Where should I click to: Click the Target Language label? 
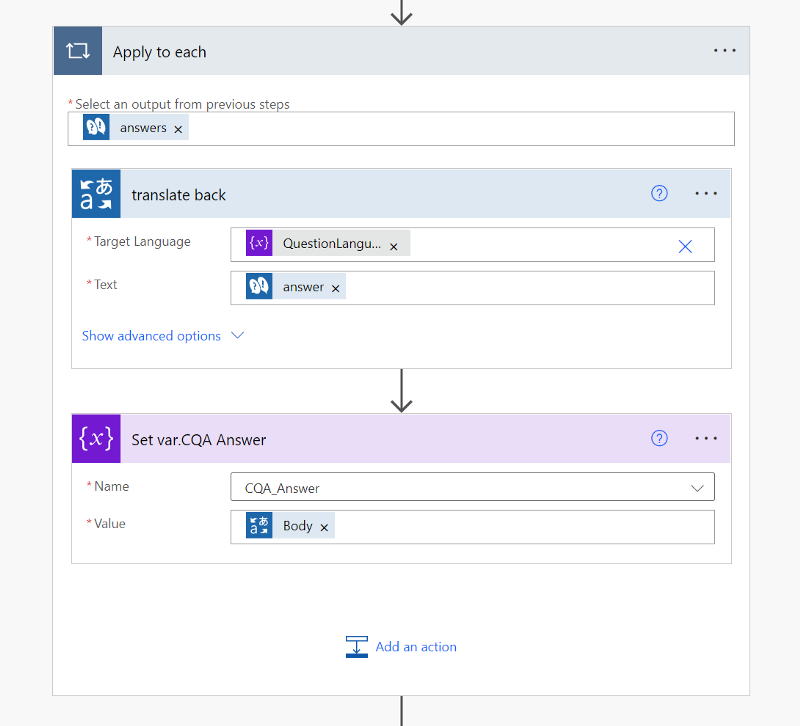point(142,241)
